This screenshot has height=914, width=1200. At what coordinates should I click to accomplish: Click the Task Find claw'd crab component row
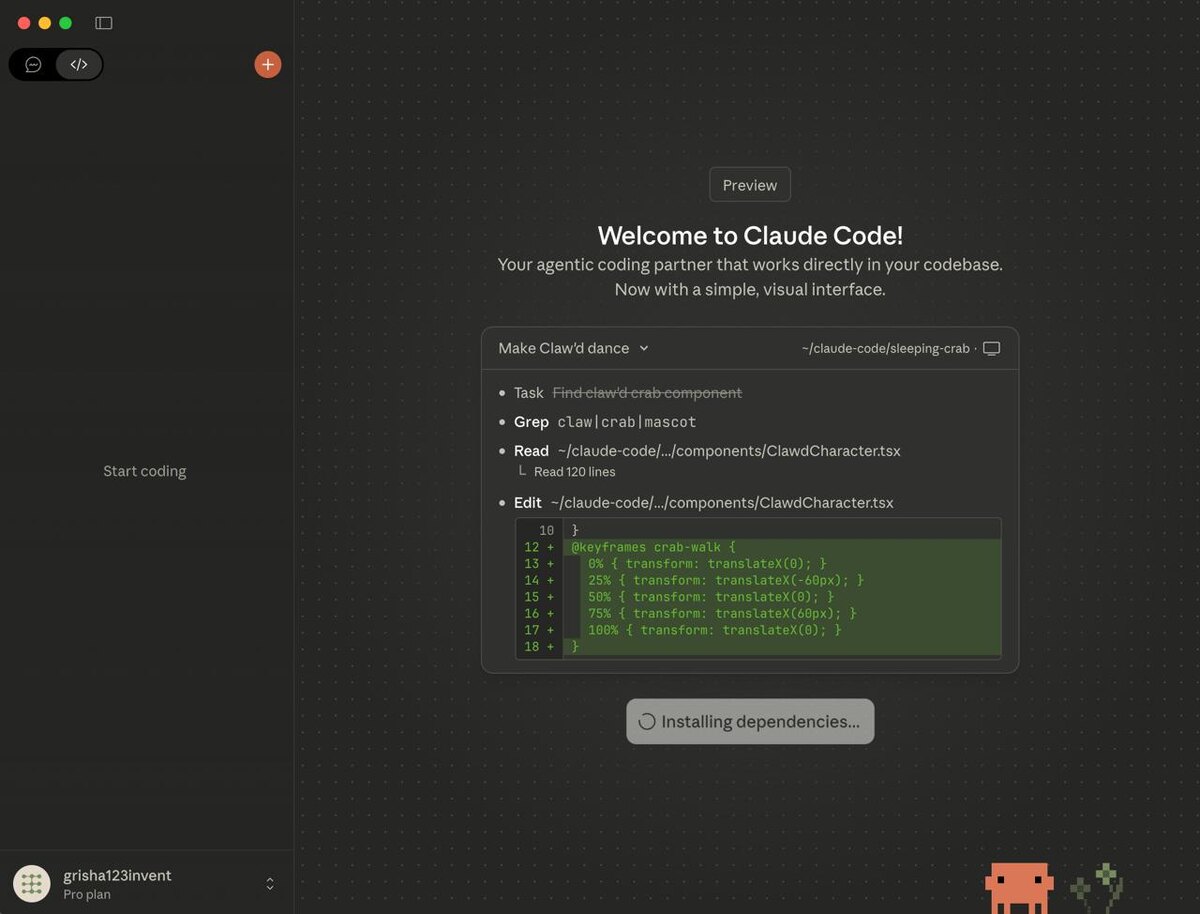(x=628, y=393)
